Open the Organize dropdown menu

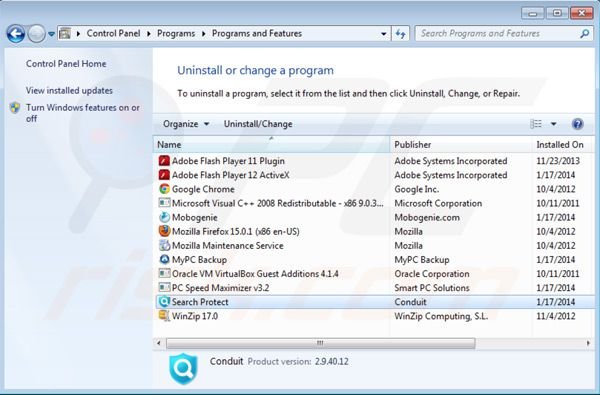coord(186,124)
